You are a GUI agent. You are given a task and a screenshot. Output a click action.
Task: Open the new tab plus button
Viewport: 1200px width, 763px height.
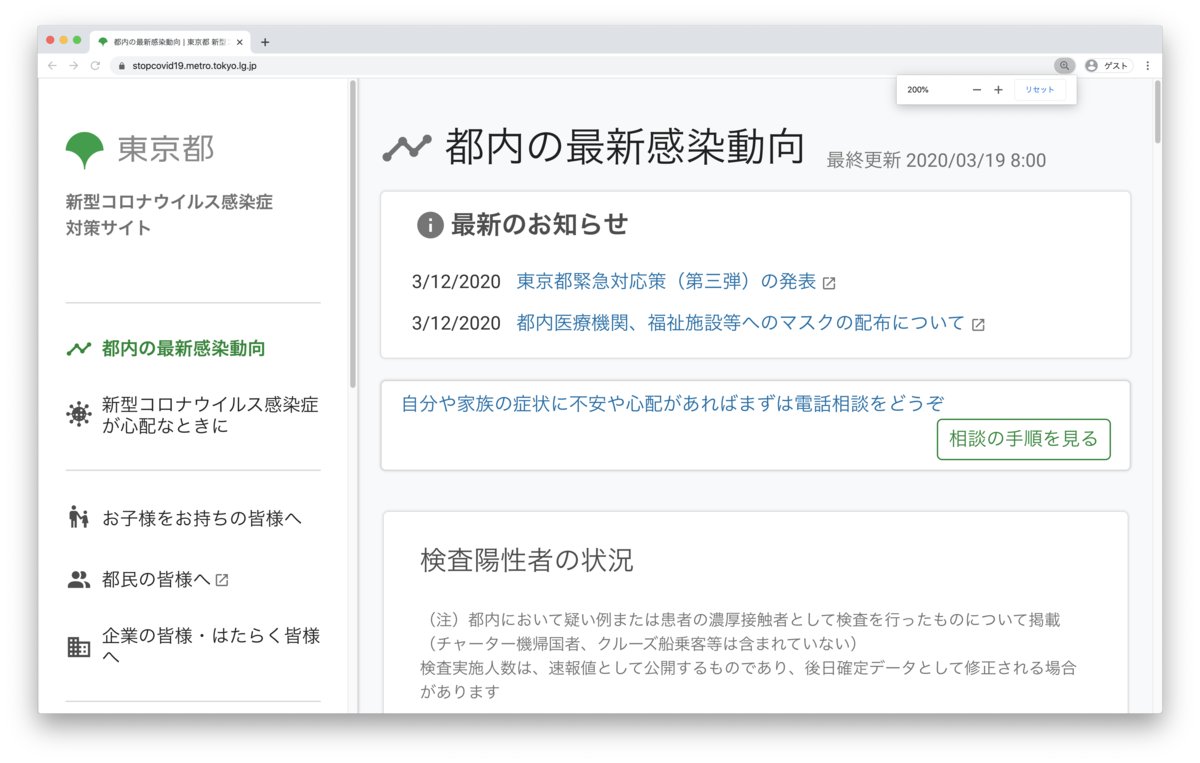[x=265, y=41]
